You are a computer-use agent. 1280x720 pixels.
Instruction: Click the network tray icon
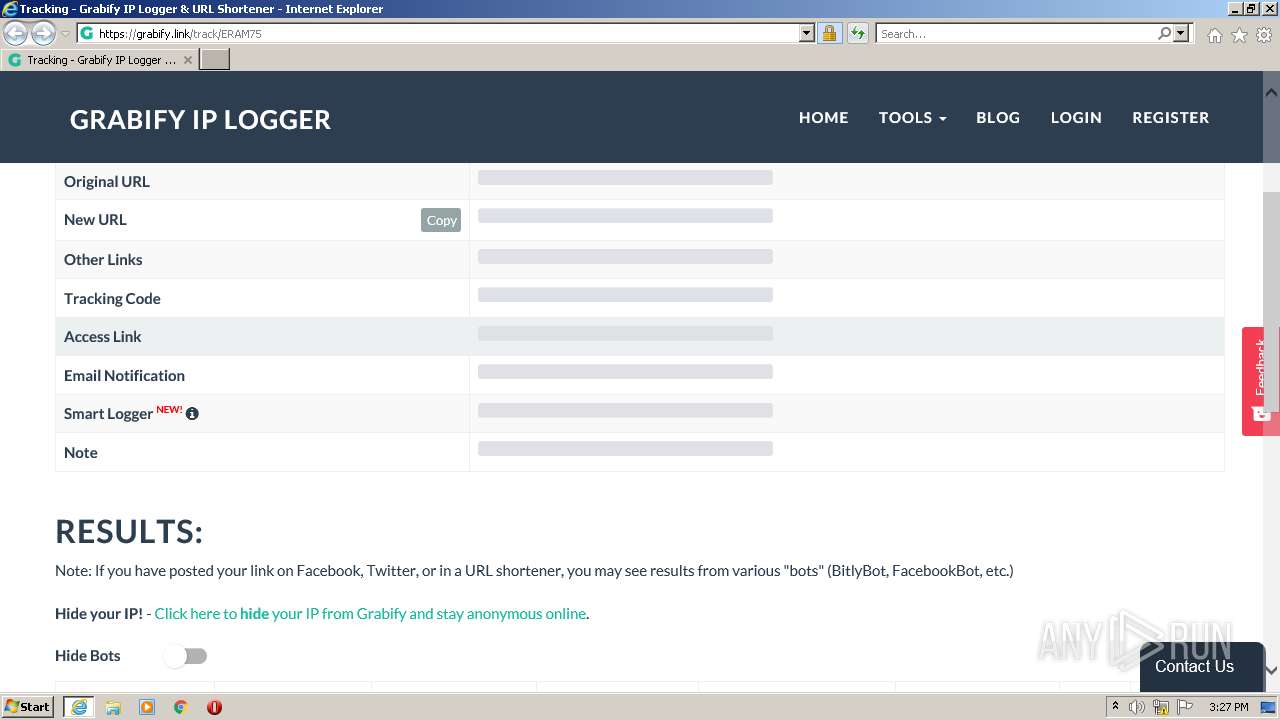click(1161, 707)
